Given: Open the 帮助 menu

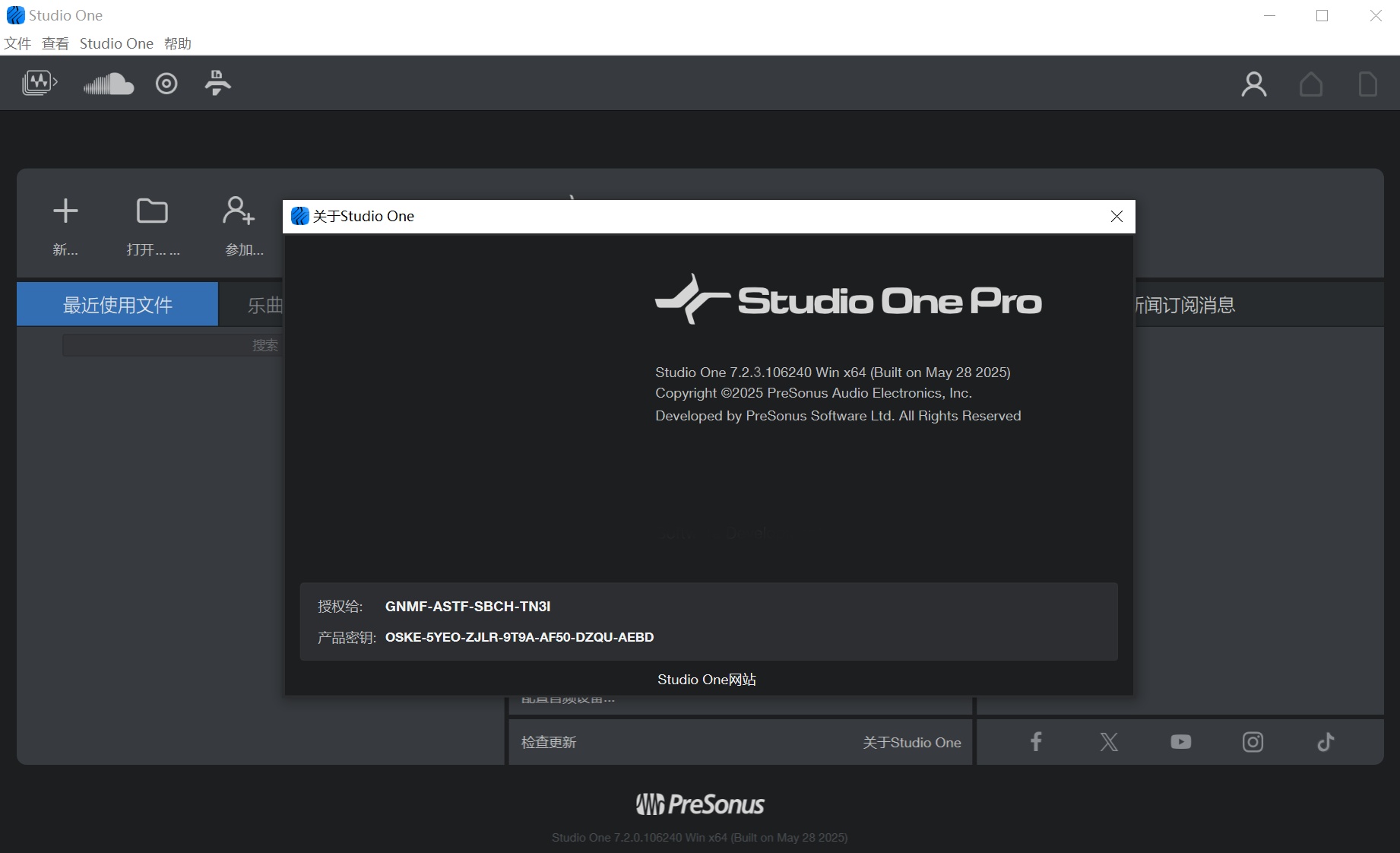Looking at the screenshot, I should coord(178,43).
